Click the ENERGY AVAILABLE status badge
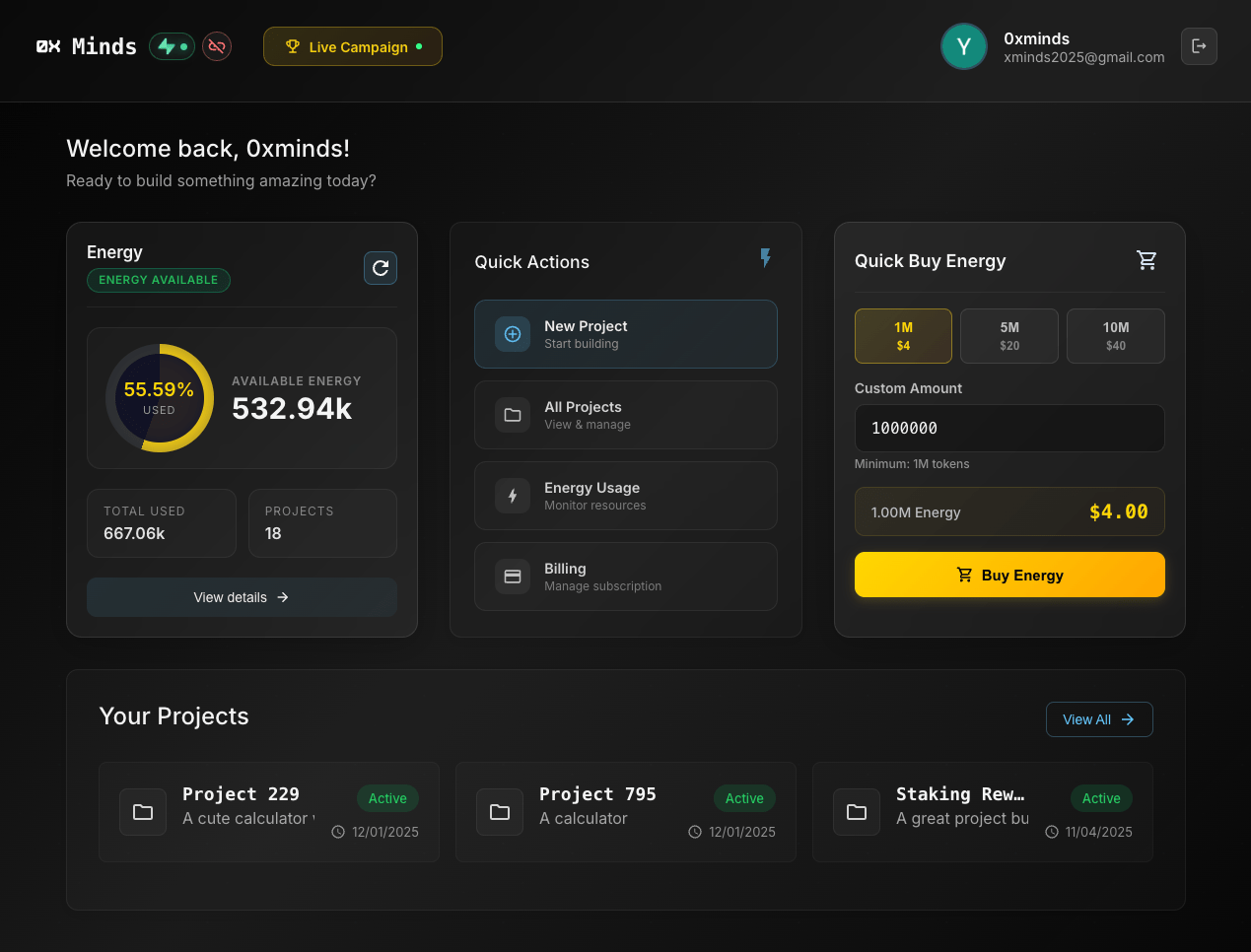The width and height of the screenshot is (1251, 952). tap(158, 280)
